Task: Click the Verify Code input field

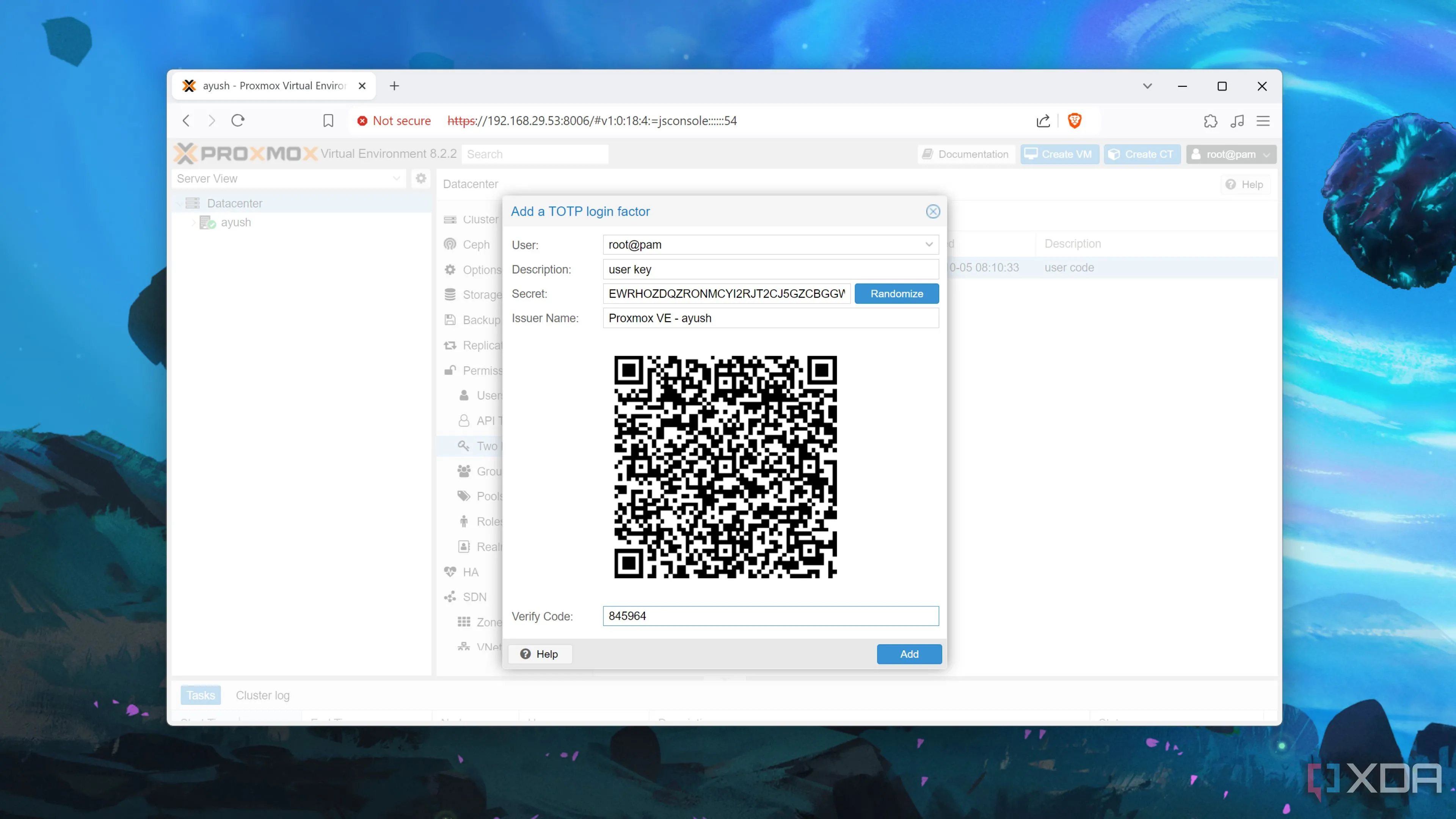Action: coord(770,616)
